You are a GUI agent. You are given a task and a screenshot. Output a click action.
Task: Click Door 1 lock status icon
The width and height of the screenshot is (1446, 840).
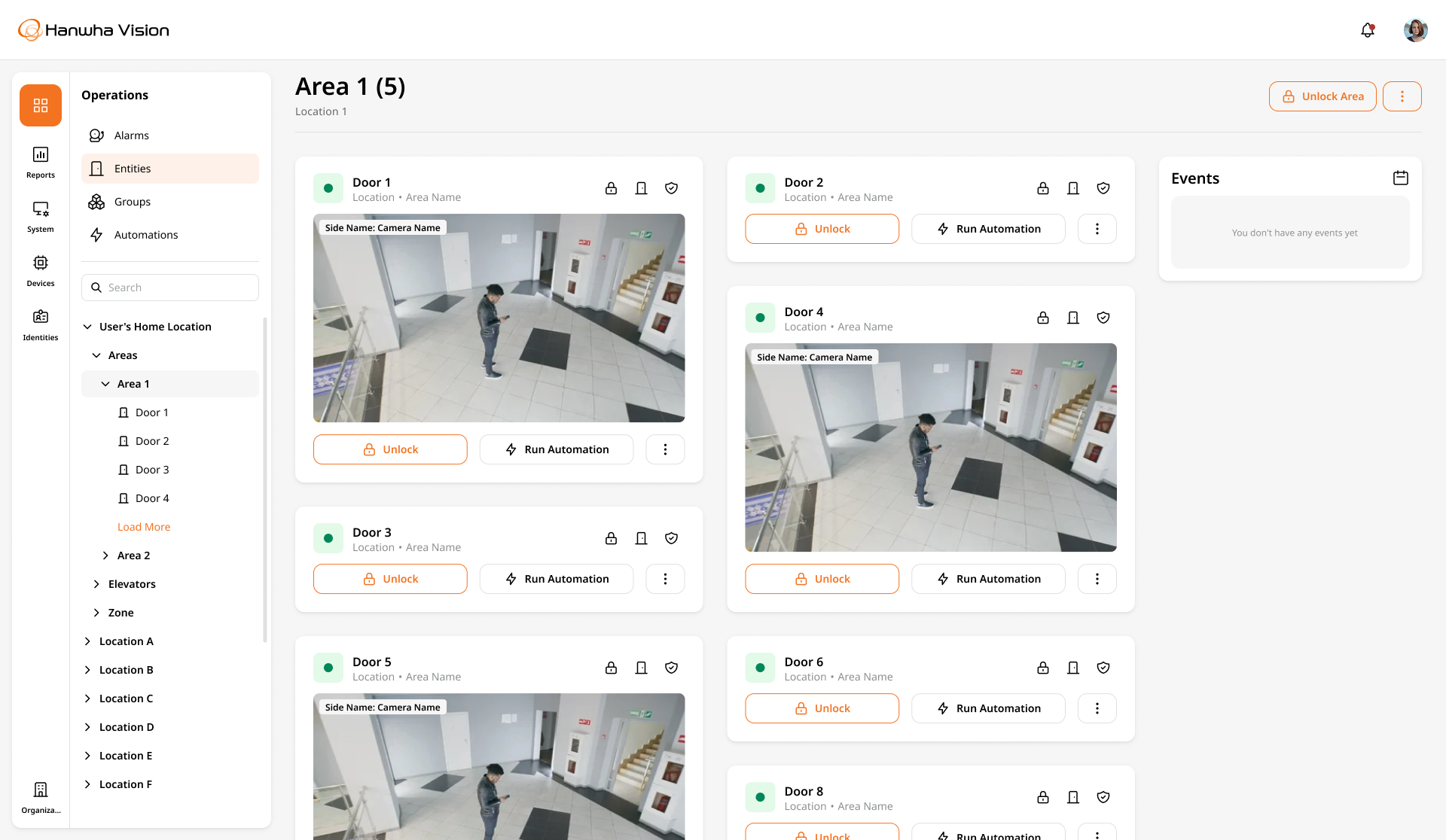tap(612, 188)
